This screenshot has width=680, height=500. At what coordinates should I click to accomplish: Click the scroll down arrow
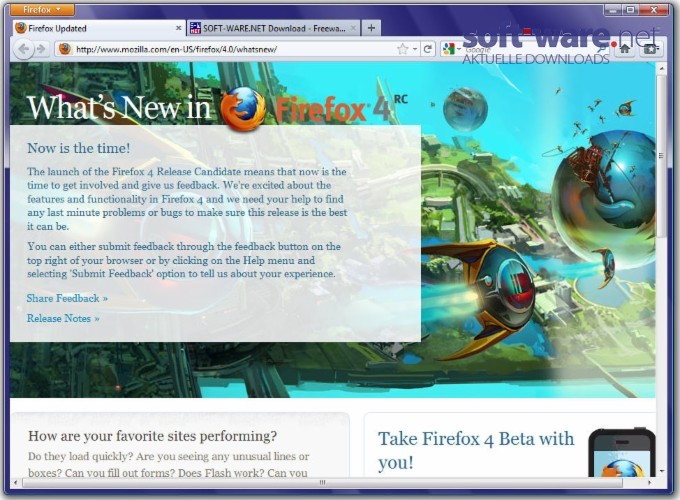pos(662,471)
